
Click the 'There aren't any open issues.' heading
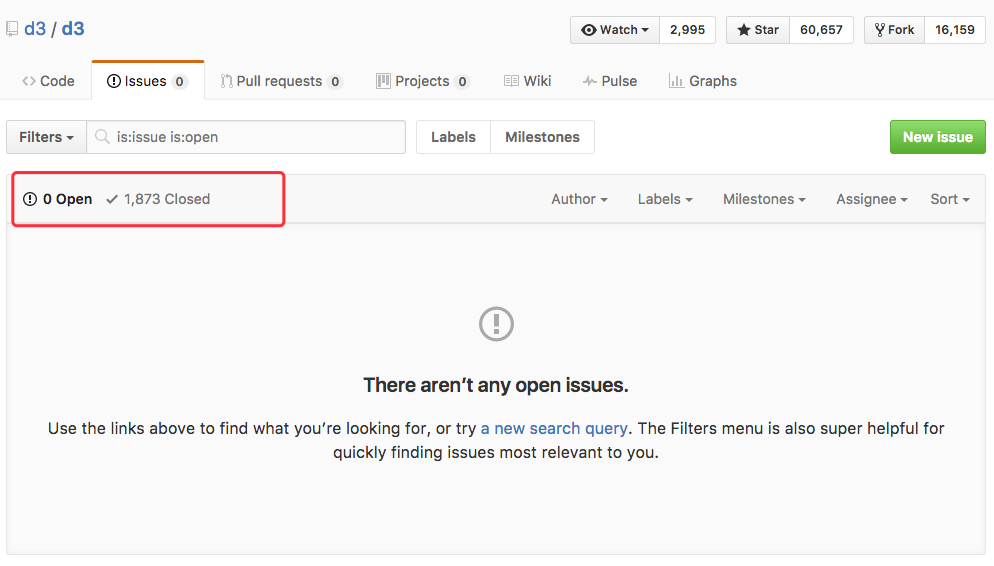[496, 385]
